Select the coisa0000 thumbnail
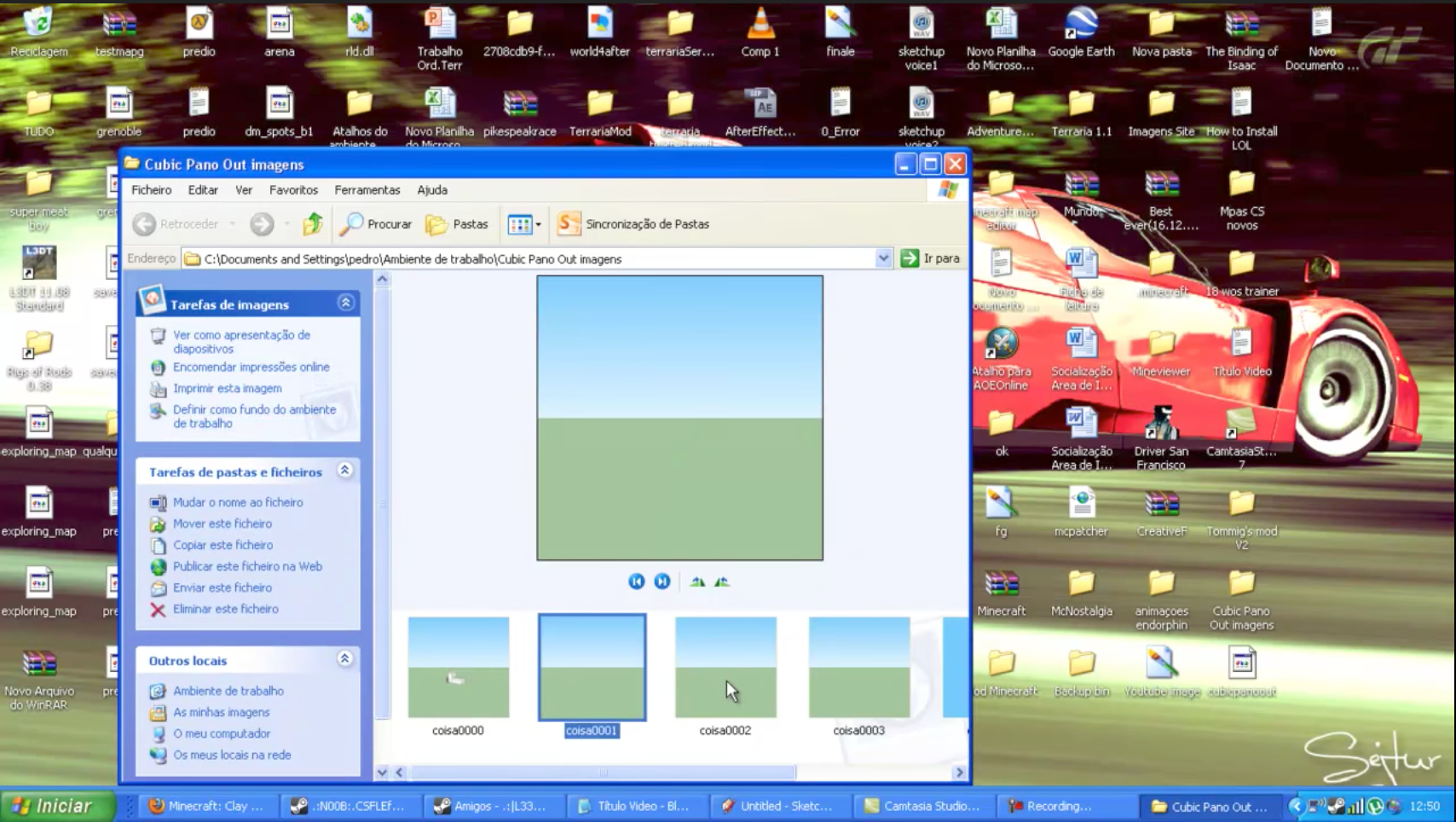This screenshot has width=1456, height=822. pos(459,668)
